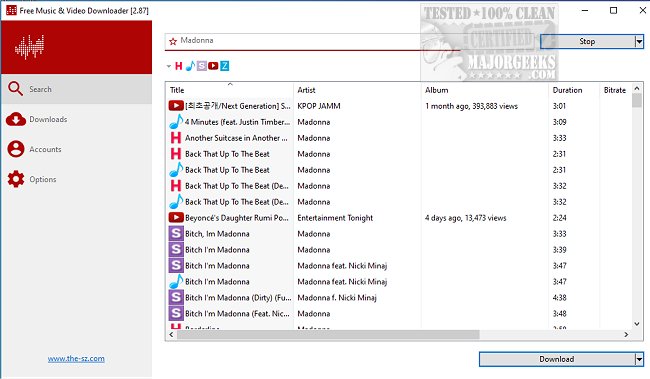Click music note icon of 4 Minutes track
Image resolution: width=650 pixels, height=379 pixels.
pos(176,121)
